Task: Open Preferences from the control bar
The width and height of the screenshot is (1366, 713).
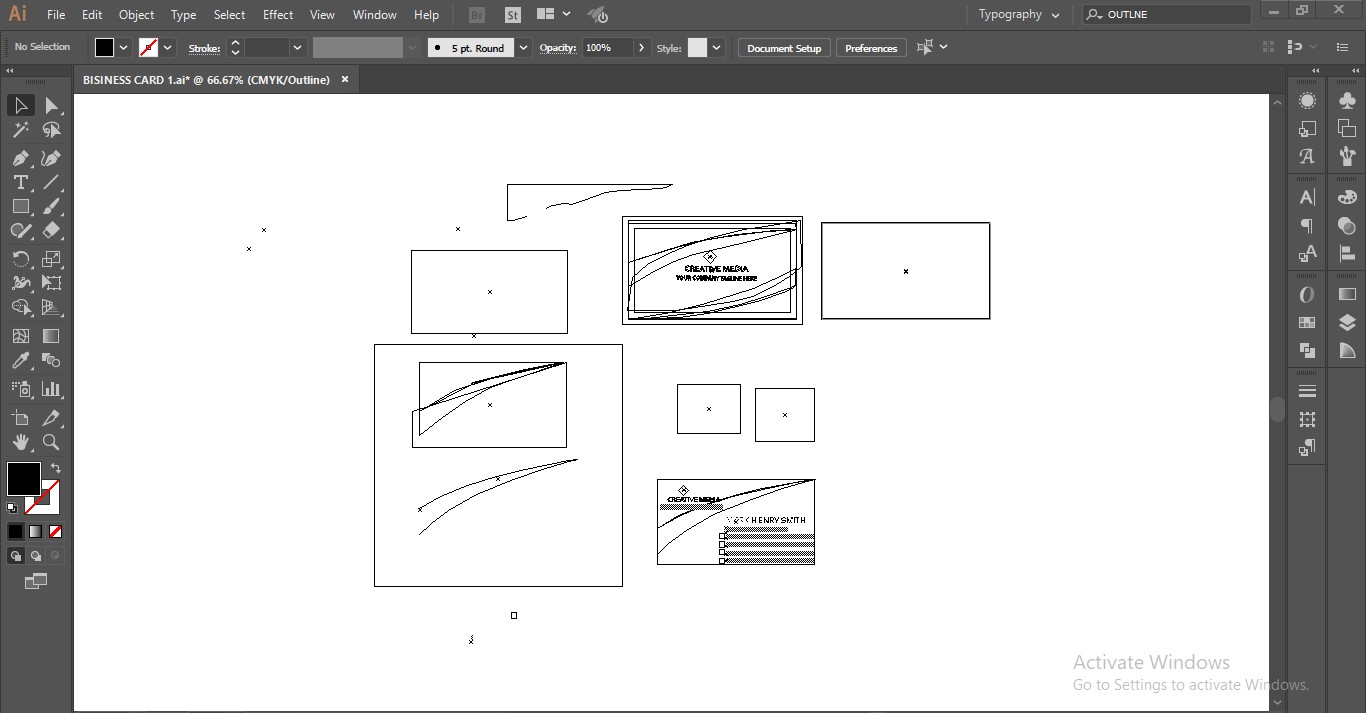Action: [x=870, y=47]
